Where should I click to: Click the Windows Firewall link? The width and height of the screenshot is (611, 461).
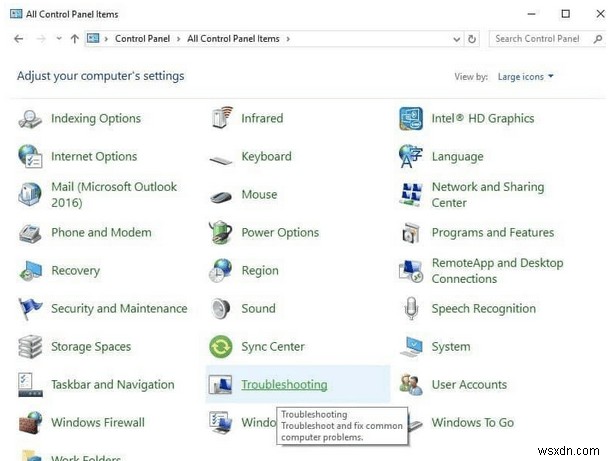[x=98, y=422]
